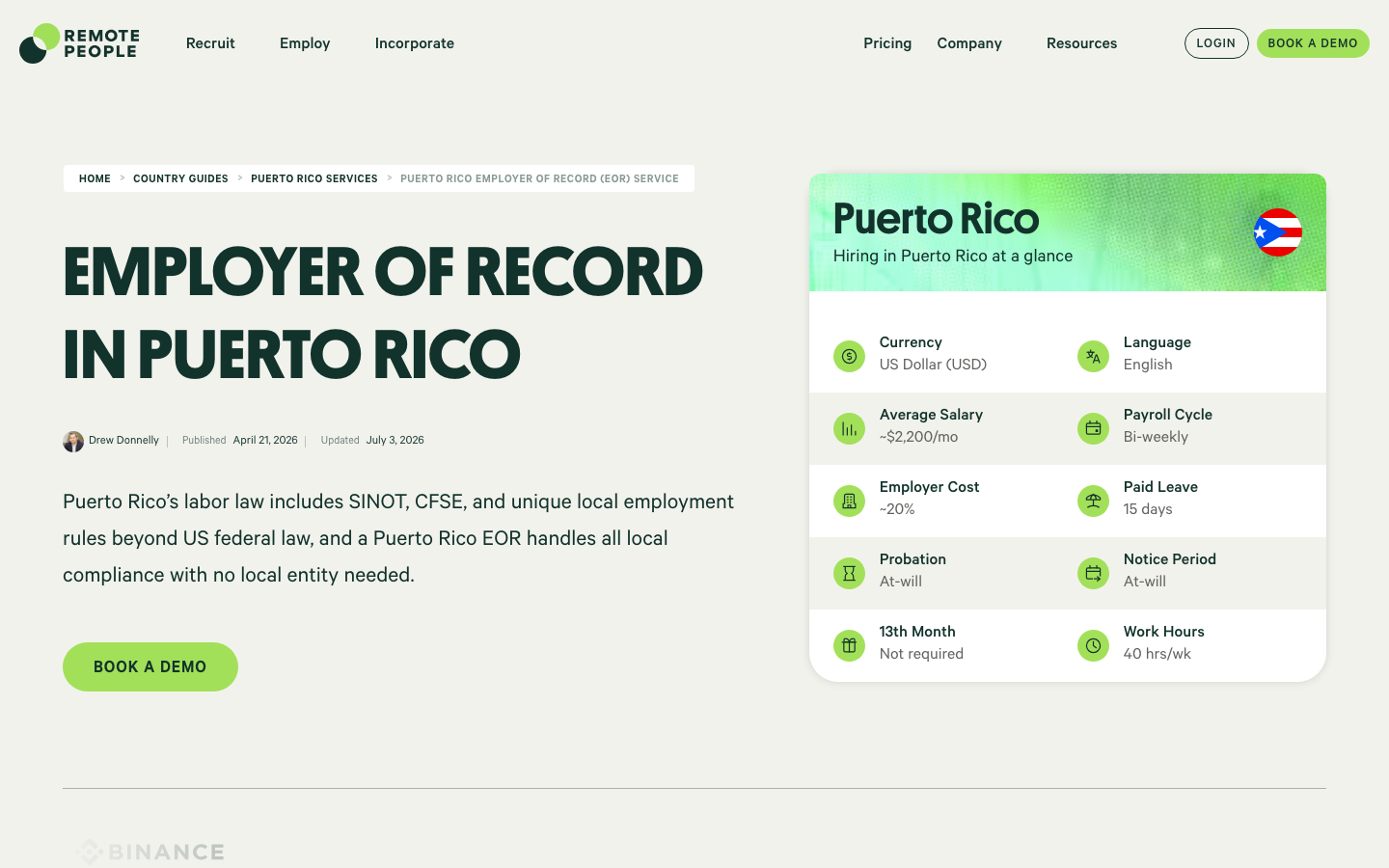Click Drew Donnelly's author avatar

[x=73, y=441]
